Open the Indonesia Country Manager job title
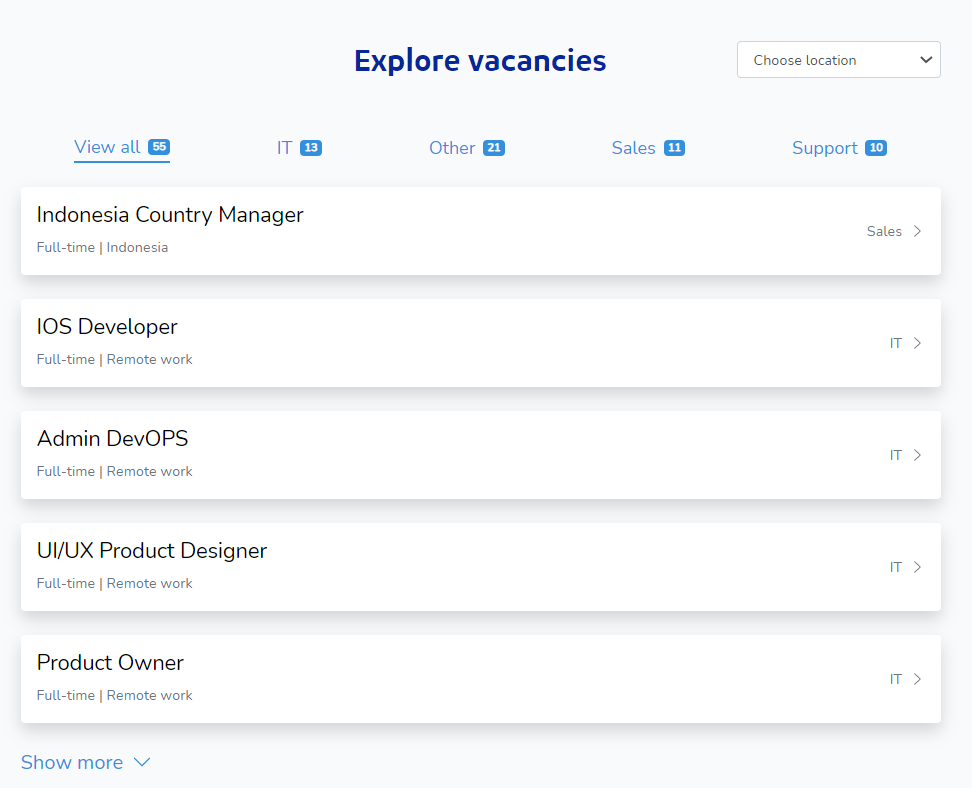 click(x=170, y=215)
